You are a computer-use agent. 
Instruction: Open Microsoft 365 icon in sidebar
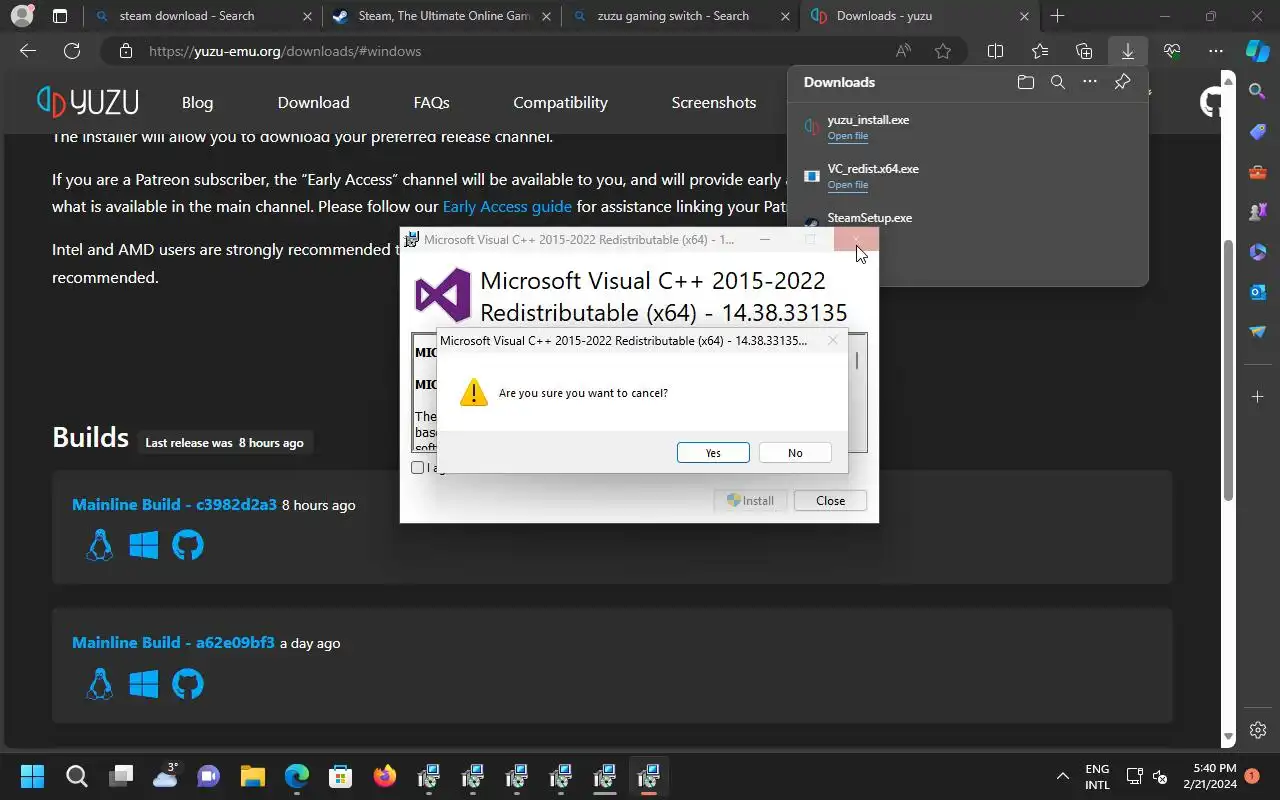click(1258, 252)
